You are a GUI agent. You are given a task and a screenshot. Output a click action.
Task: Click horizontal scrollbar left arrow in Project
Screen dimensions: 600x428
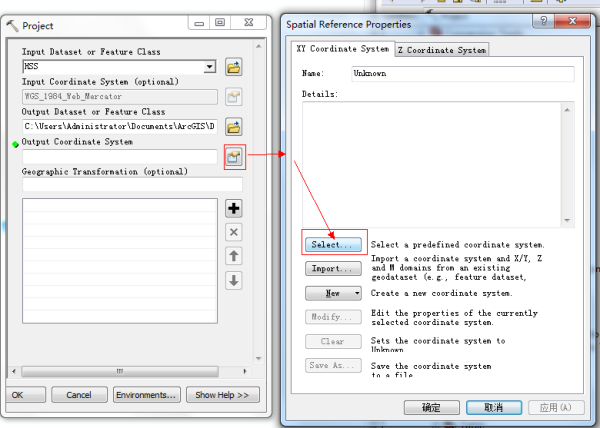click(14, 371)
